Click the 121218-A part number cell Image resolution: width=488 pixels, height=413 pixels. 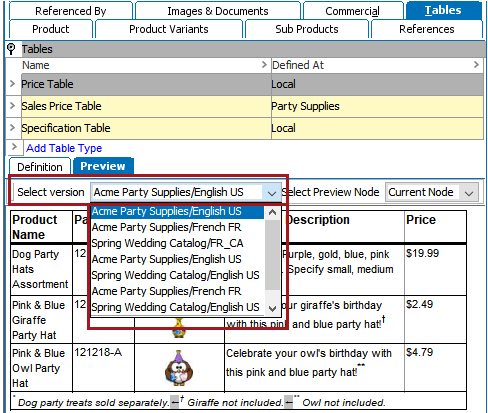[x=104, y=368]
